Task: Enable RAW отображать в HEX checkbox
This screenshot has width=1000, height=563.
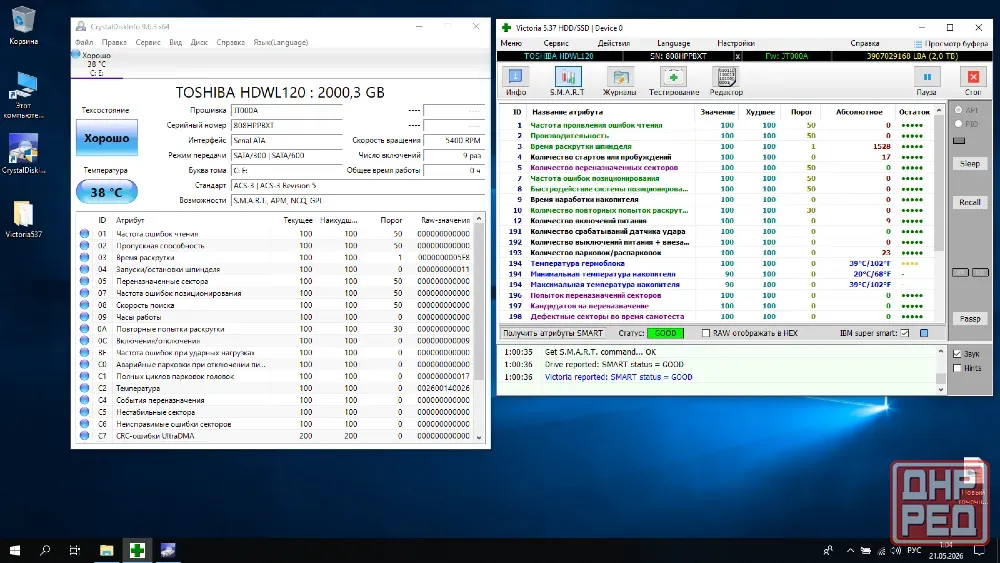Action: coord(705,333)
